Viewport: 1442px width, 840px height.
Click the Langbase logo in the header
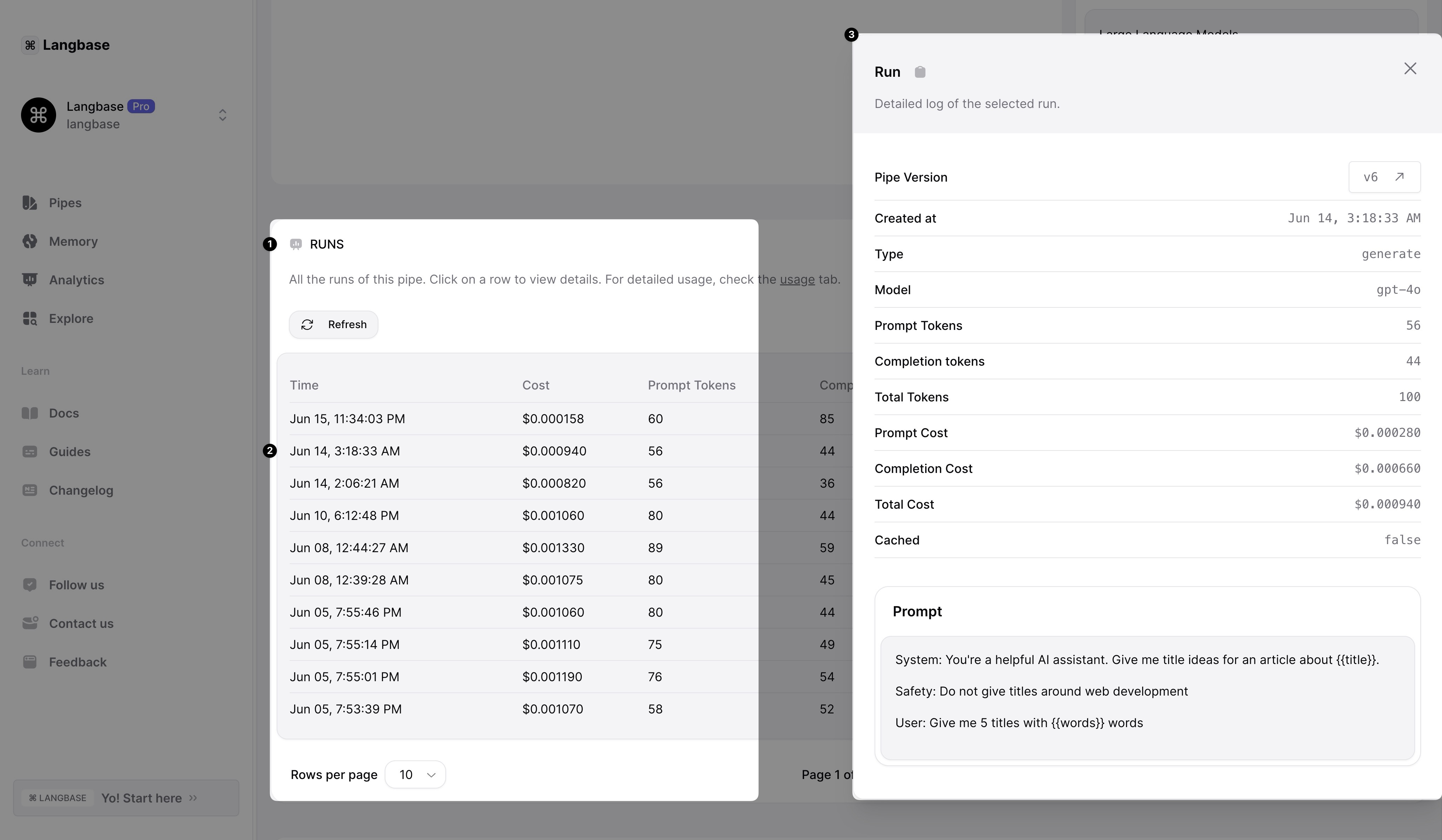[66, 45]
